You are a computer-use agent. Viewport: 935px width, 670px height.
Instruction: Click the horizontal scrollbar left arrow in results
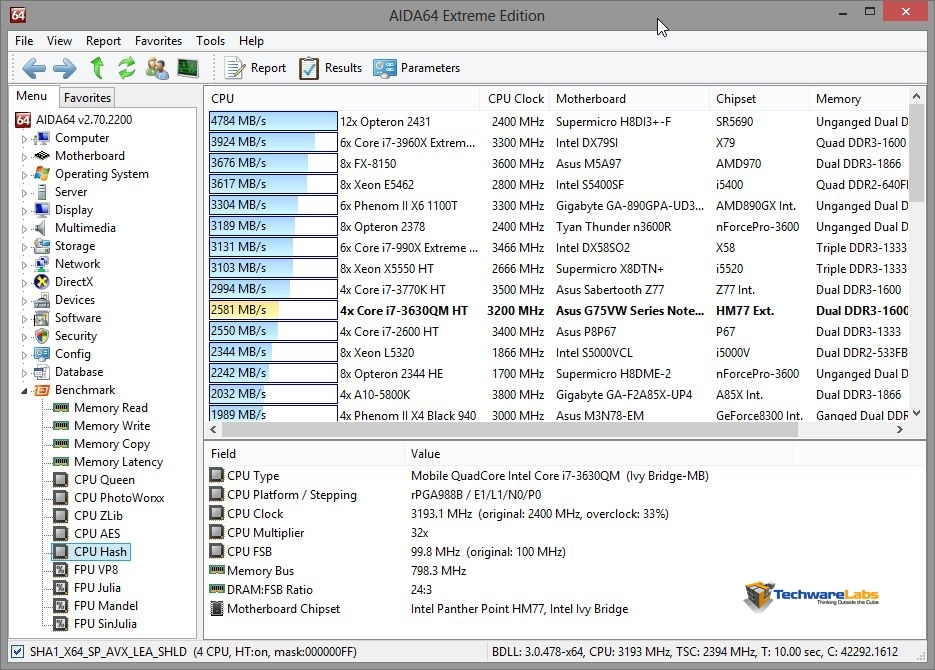(213, 429)
